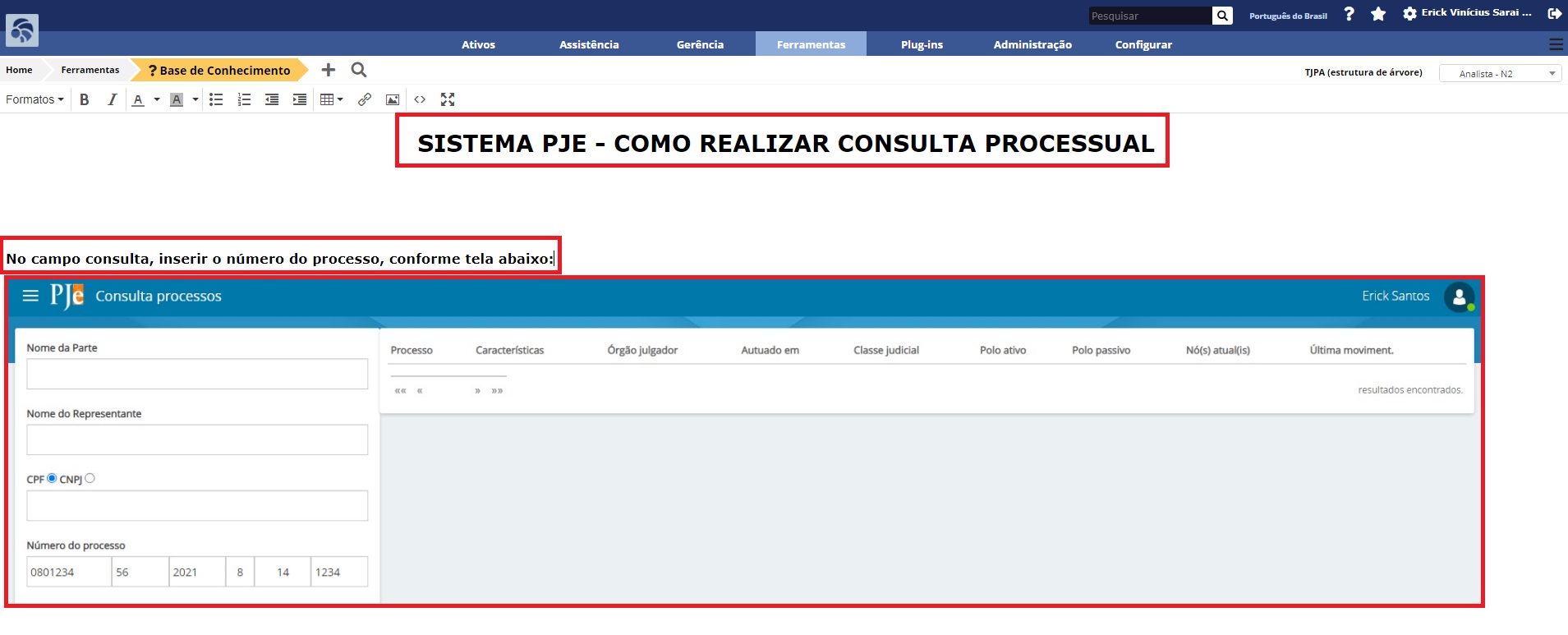Click TJPA (estrutura de árvore) entity link

(1363, 72)
